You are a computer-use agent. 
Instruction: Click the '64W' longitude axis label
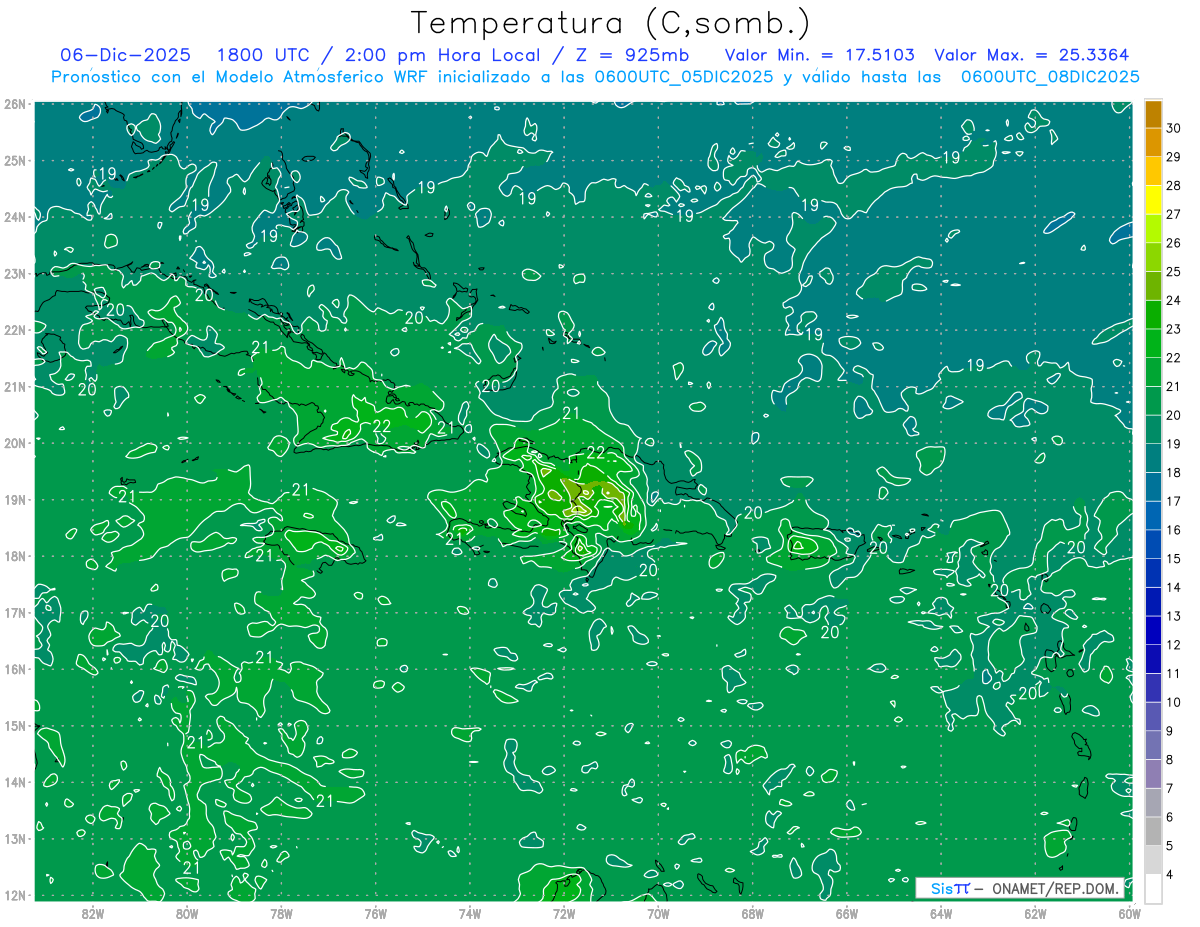[940, 913]
